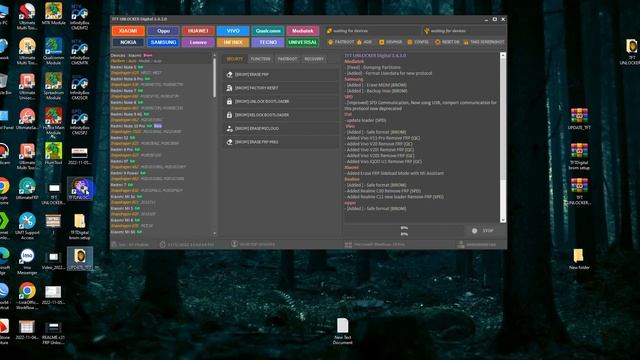
Task: Click the first waiting for devices field
Action: click(x=372, y=31)
